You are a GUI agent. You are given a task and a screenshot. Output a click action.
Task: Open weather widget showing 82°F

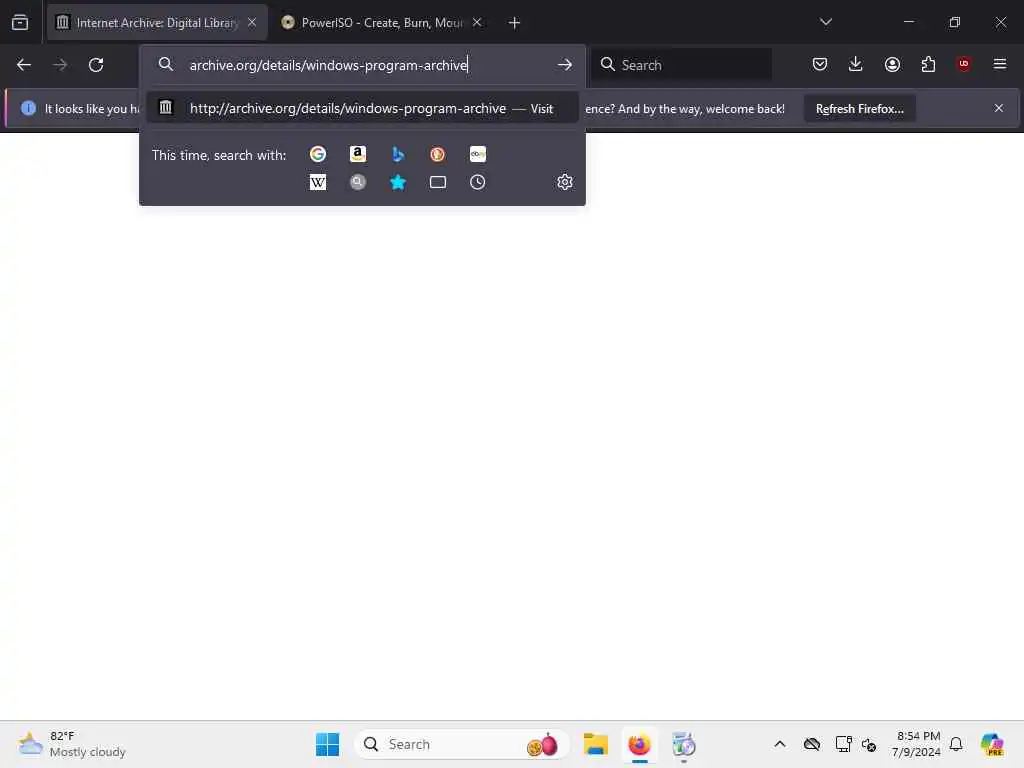pyautogui.click(x=72, y=744)
